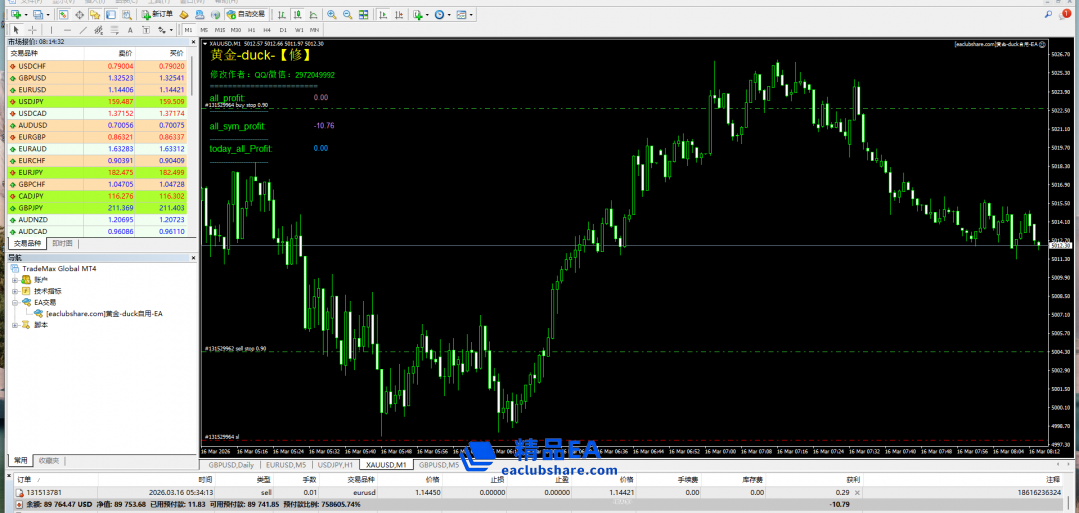The height and width of the screenshot is (513, 1079).
Task: Collapse the EA交易 tree node
Action: pos(15,301)
